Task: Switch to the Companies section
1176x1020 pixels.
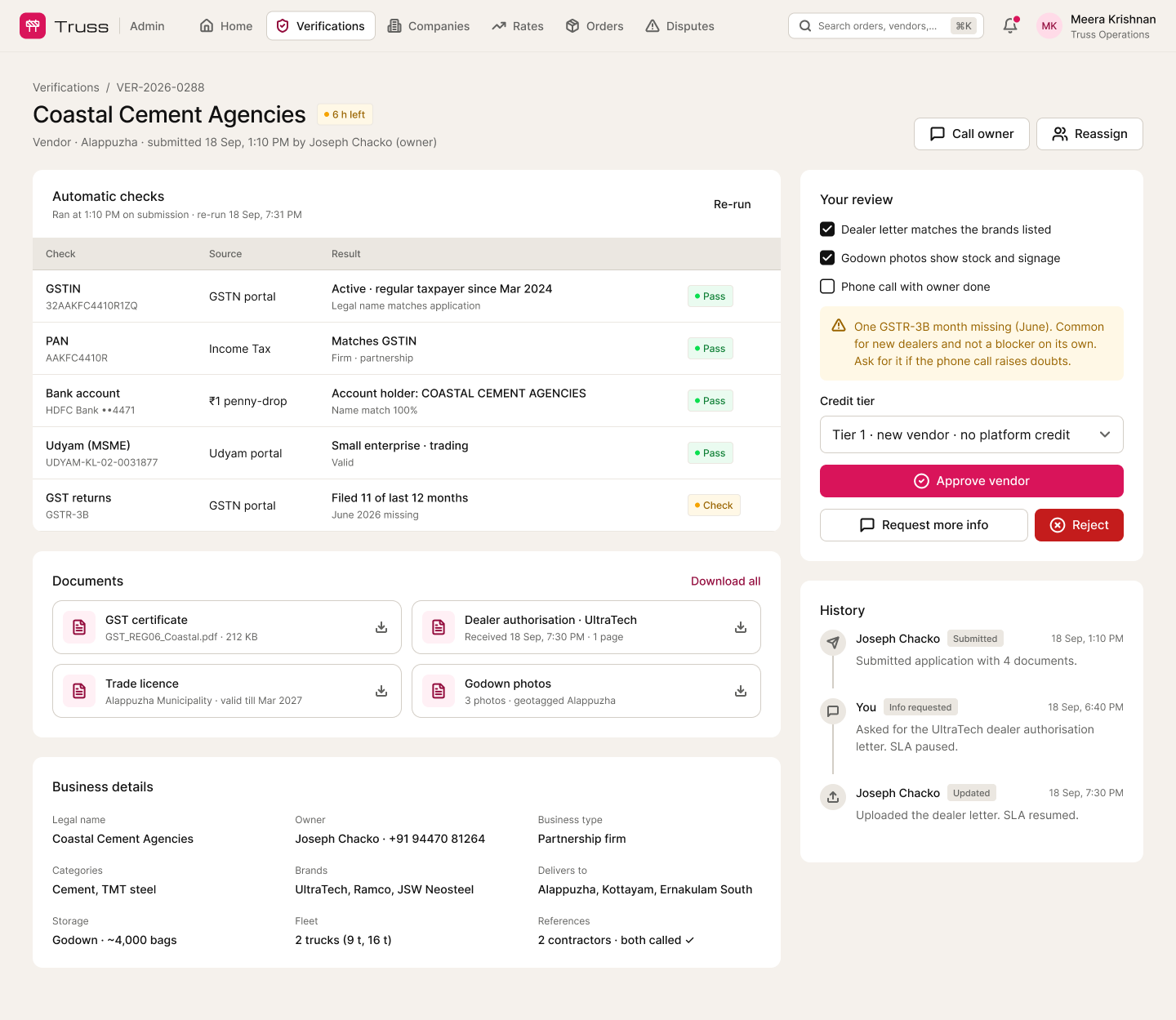Action: click(x=429, y=26)
